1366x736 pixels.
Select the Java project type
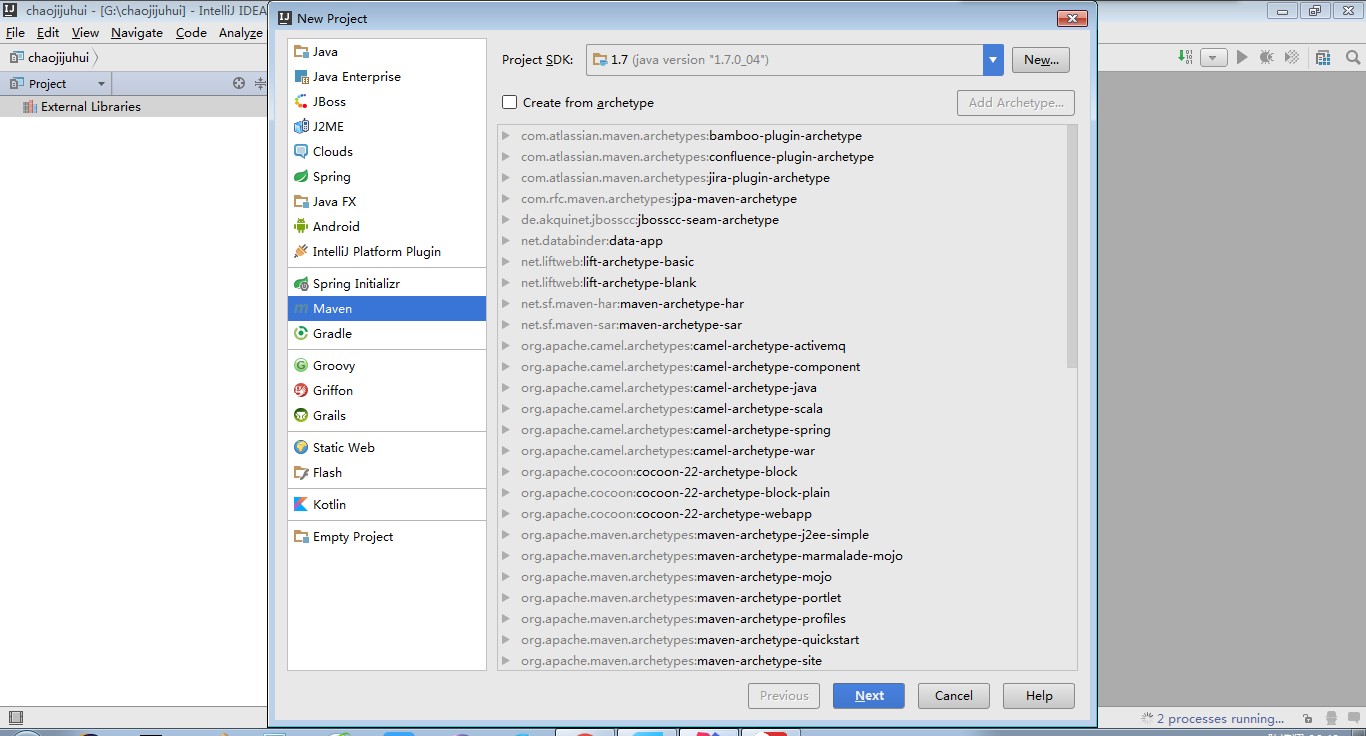pyautogui.click(x=386, y=51)
